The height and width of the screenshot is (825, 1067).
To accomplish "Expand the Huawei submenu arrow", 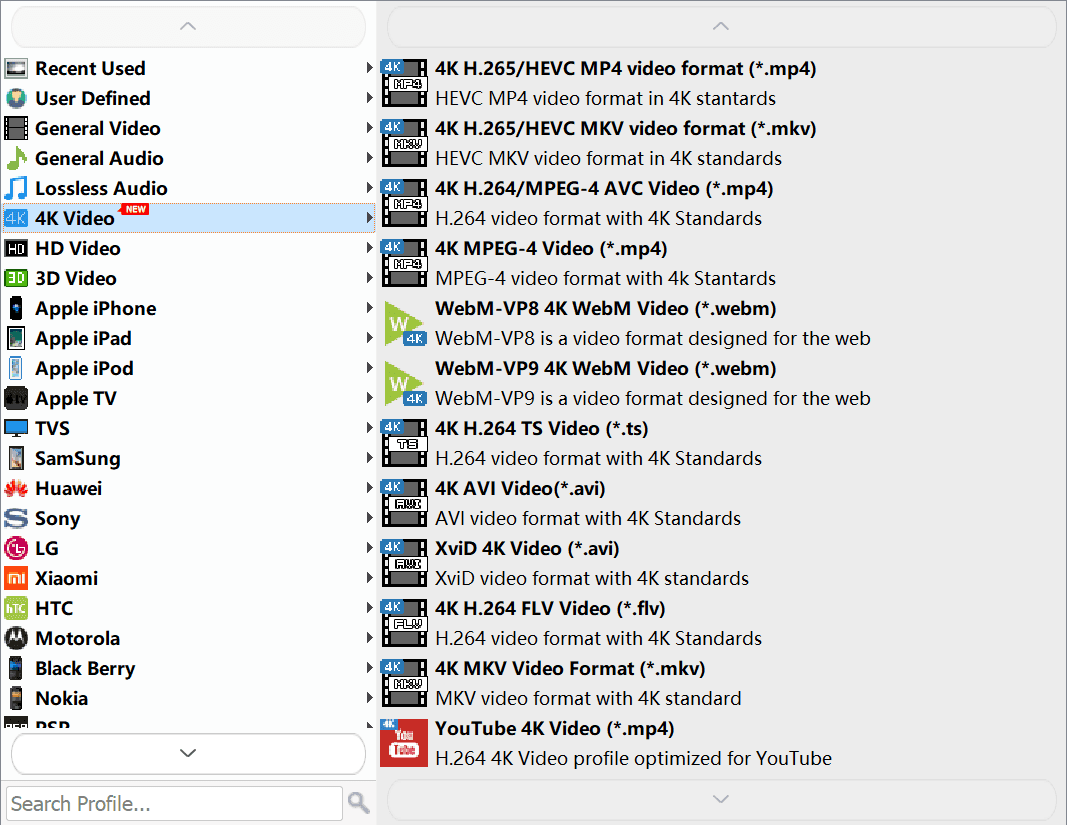I will pyautogui.click(x=370, y=487).
